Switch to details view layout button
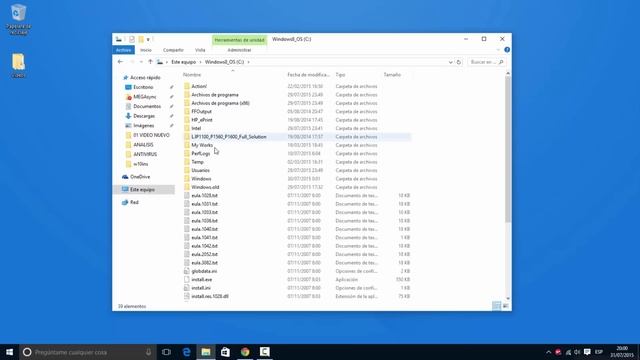640x360 pixels. (496, 306)
